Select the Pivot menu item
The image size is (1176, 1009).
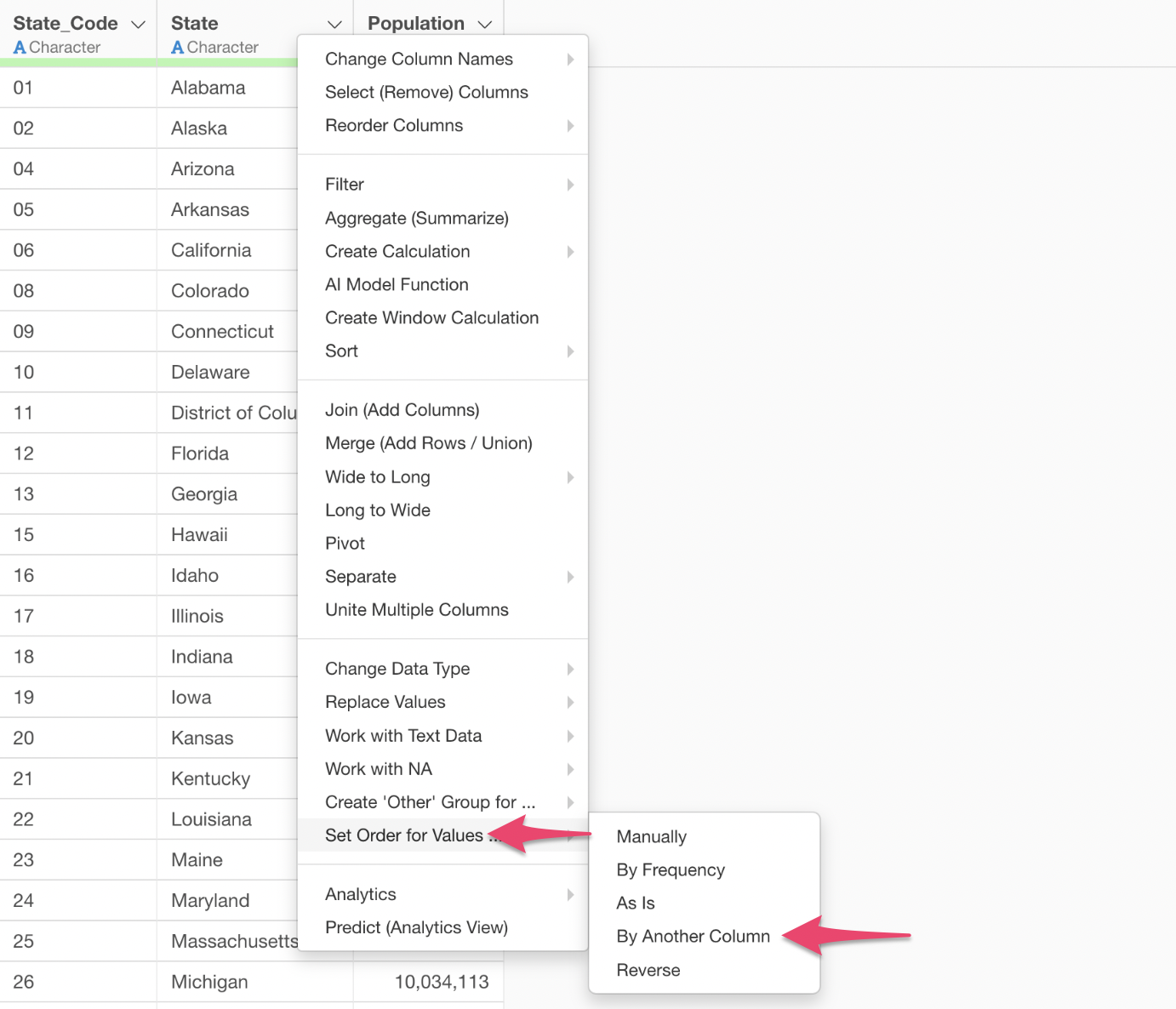pyautogui.click(x=345, y=544)
